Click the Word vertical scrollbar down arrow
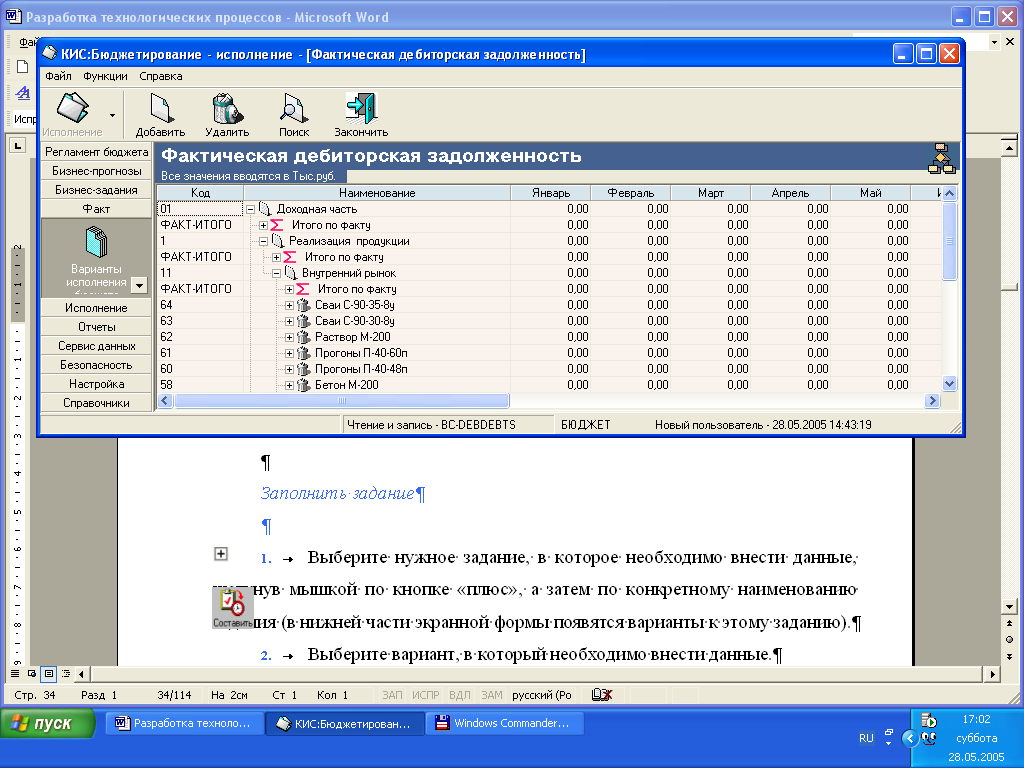1024x768 pixels. click(x=1009, y=607)
